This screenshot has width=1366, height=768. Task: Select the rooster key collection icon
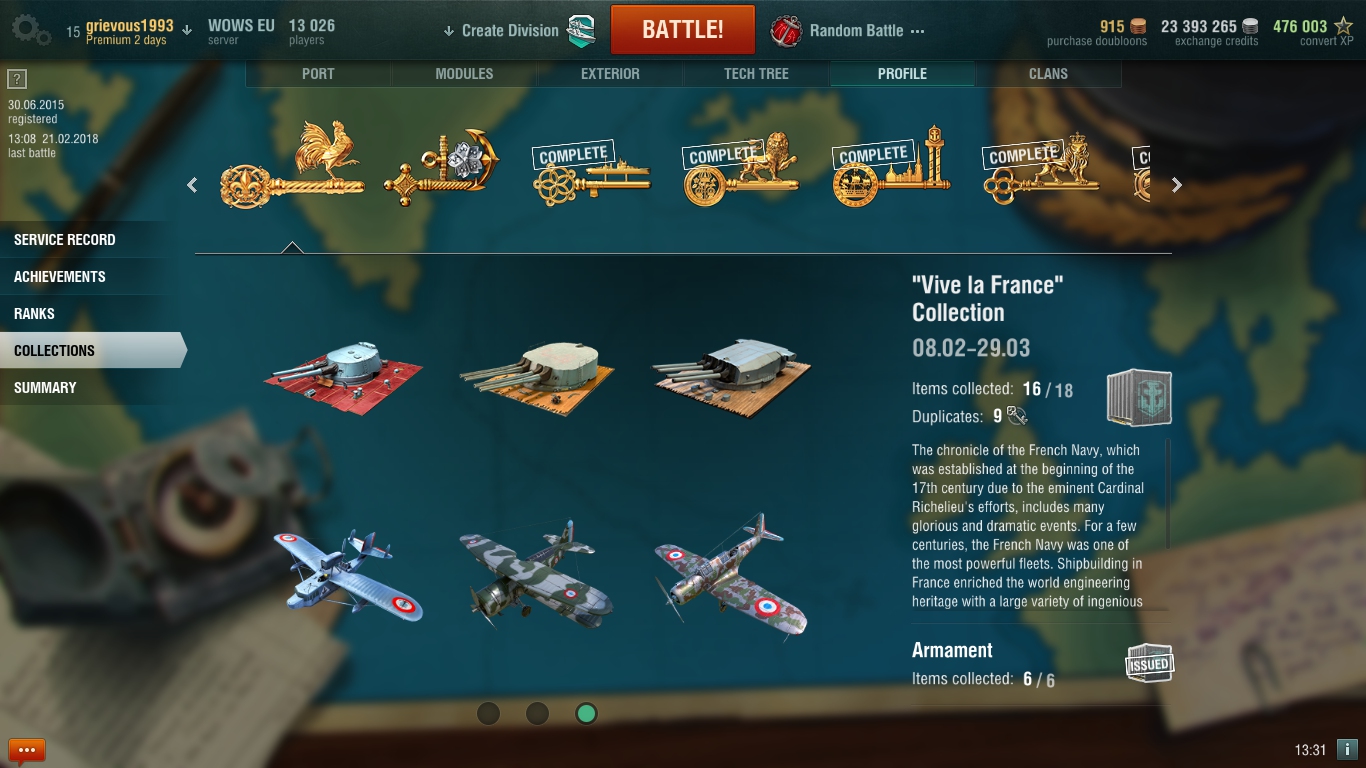tap(291, 164)
